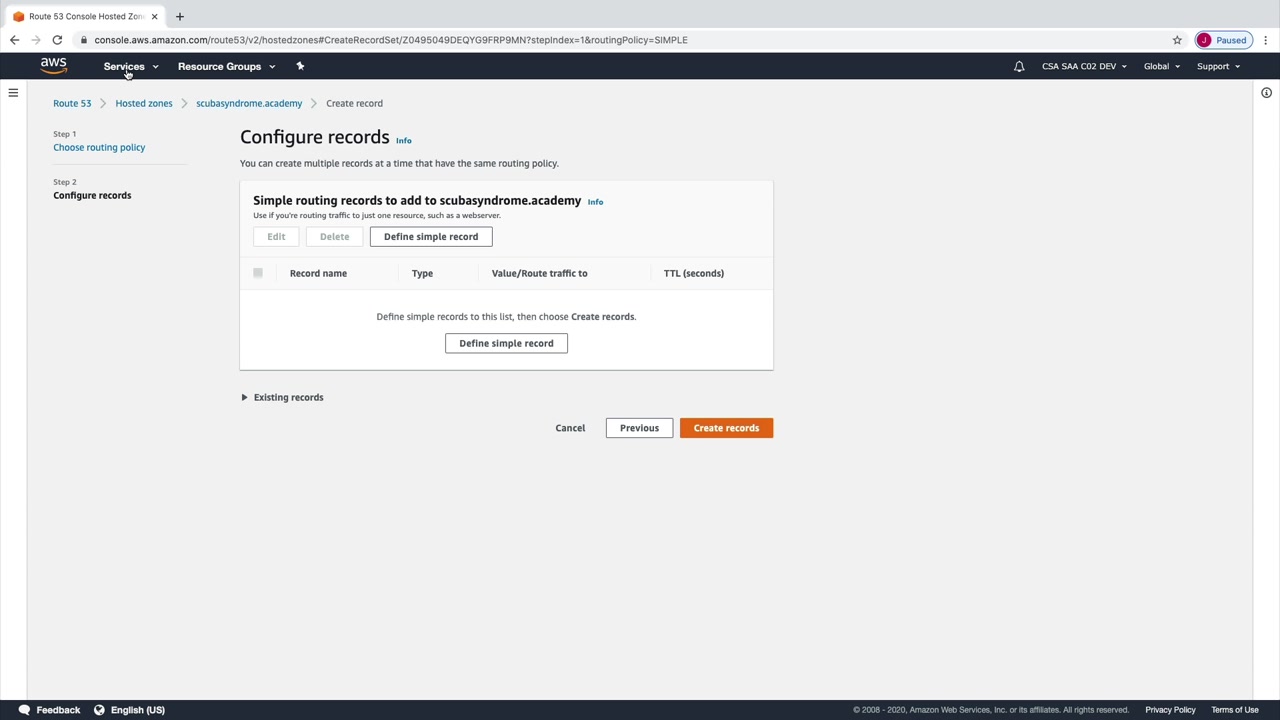Cancel the record creation
1280x720 pixels.
pos(570,428)
